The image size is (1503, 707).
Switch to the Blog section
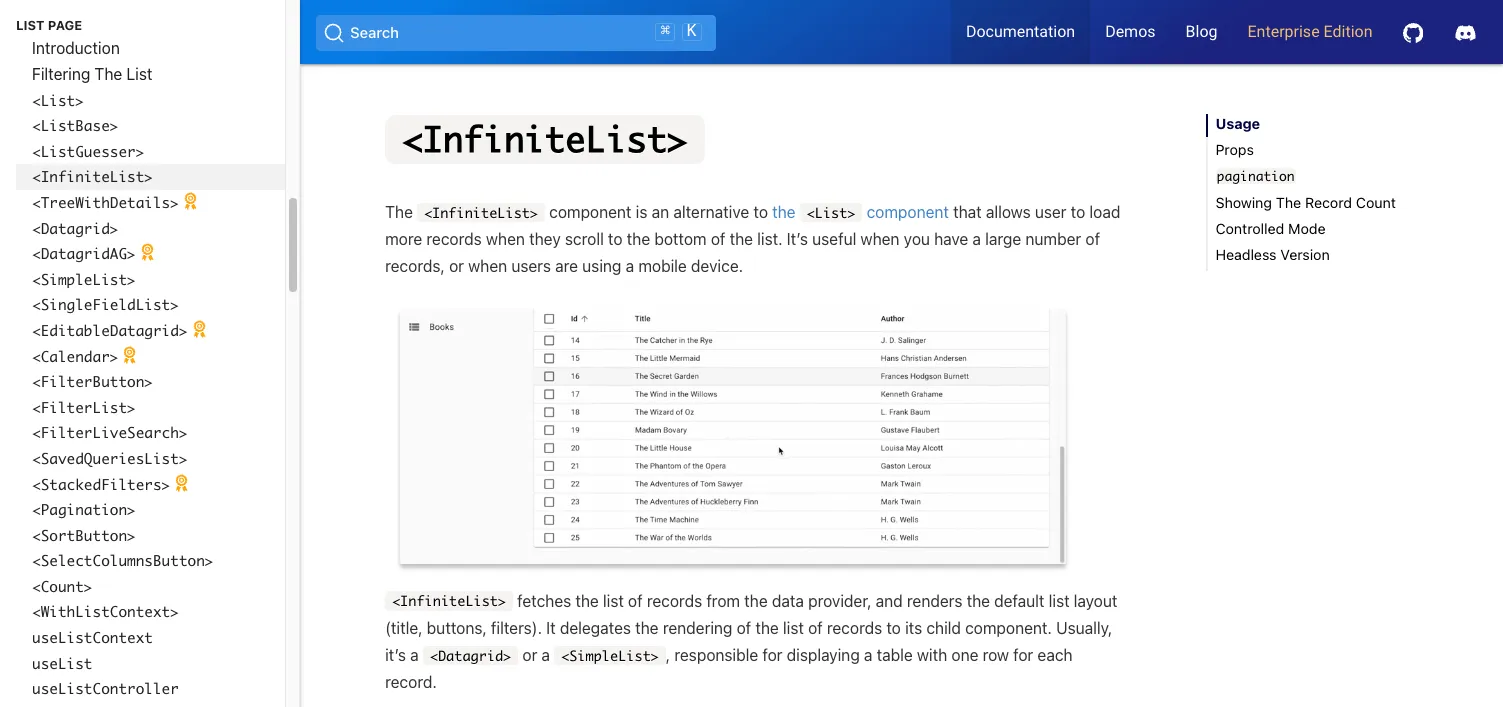point(1200,31)
